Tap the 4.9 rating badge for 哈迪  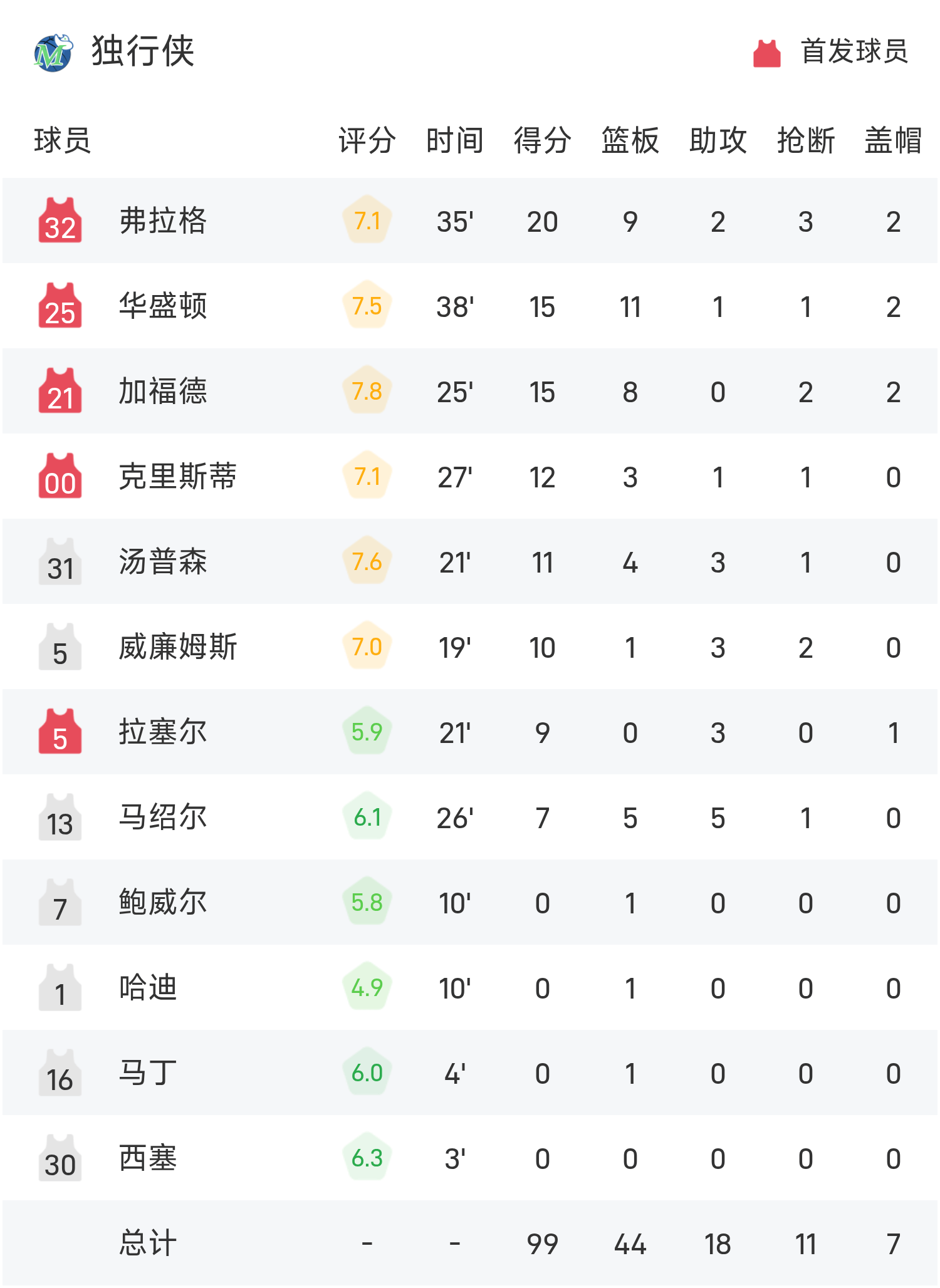tap(367, 987)
